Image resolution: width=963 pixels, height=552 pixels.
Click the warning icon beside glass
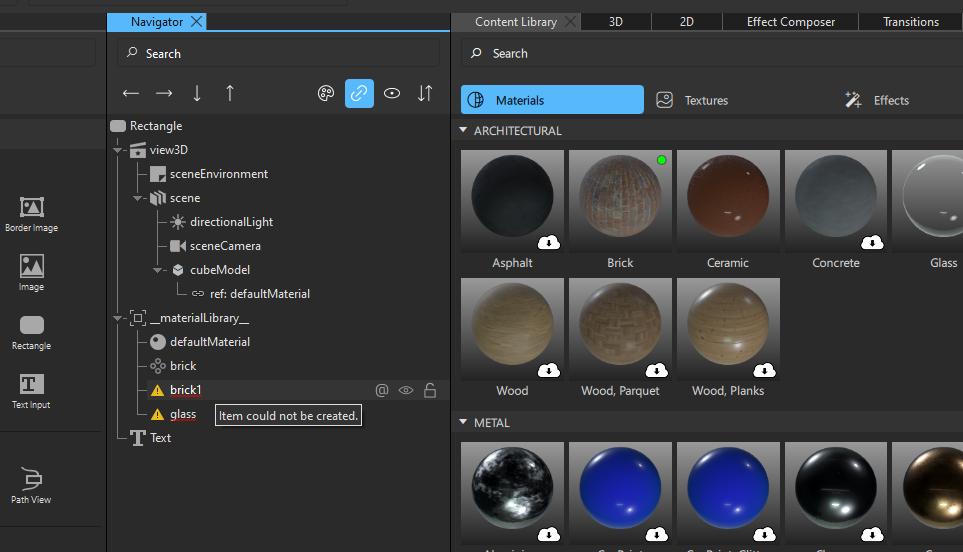[157, 414]
